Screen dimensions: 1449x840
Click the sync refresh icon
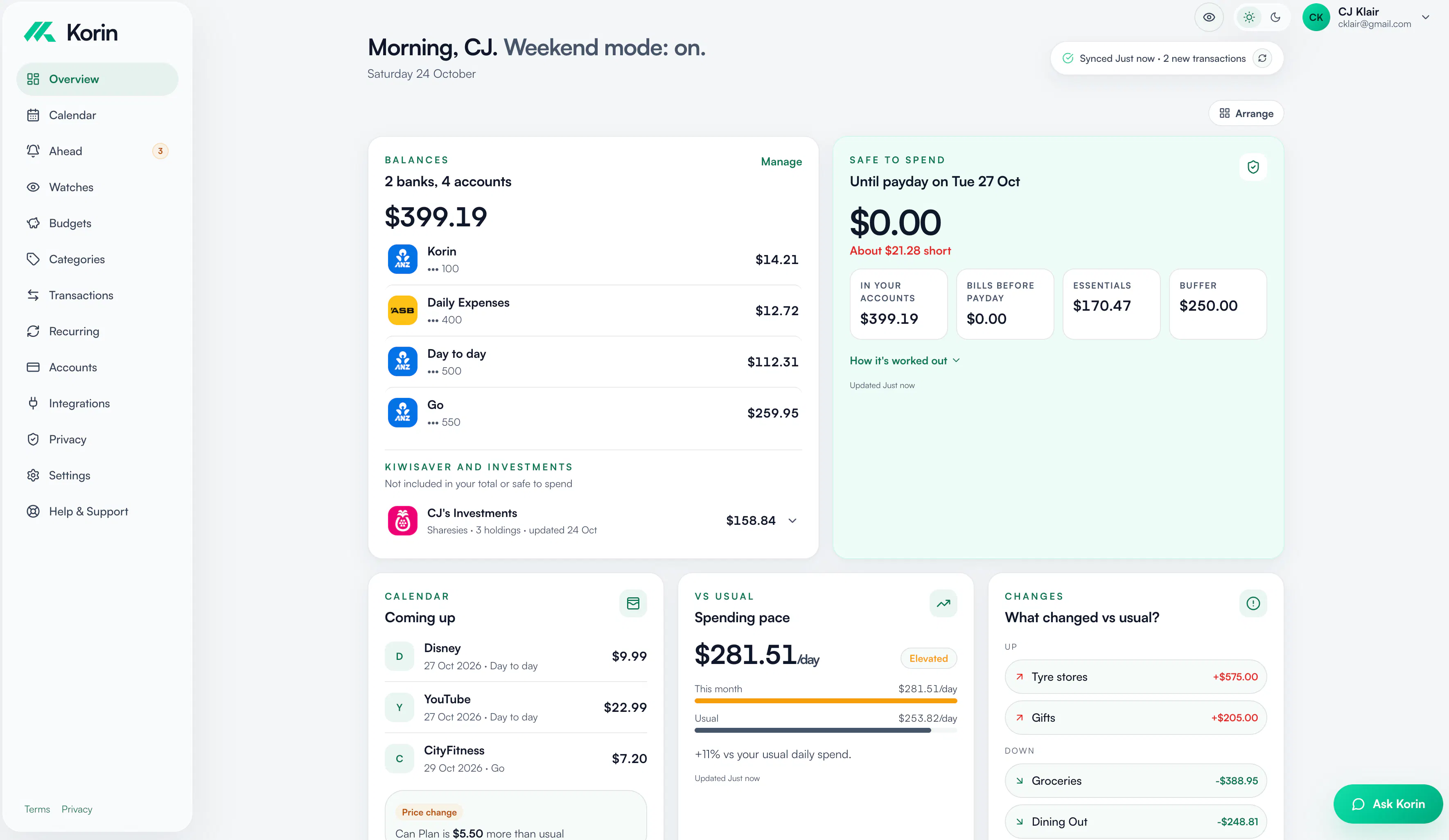[1262, 58]
